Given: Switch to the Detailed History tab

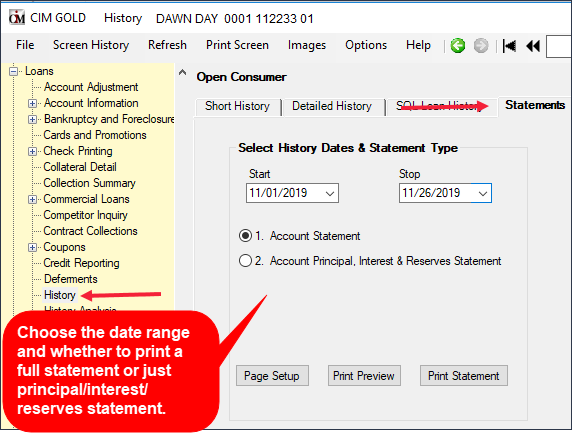Looking at the screenshot, I should pyautogui.click(x=332, y=106).
